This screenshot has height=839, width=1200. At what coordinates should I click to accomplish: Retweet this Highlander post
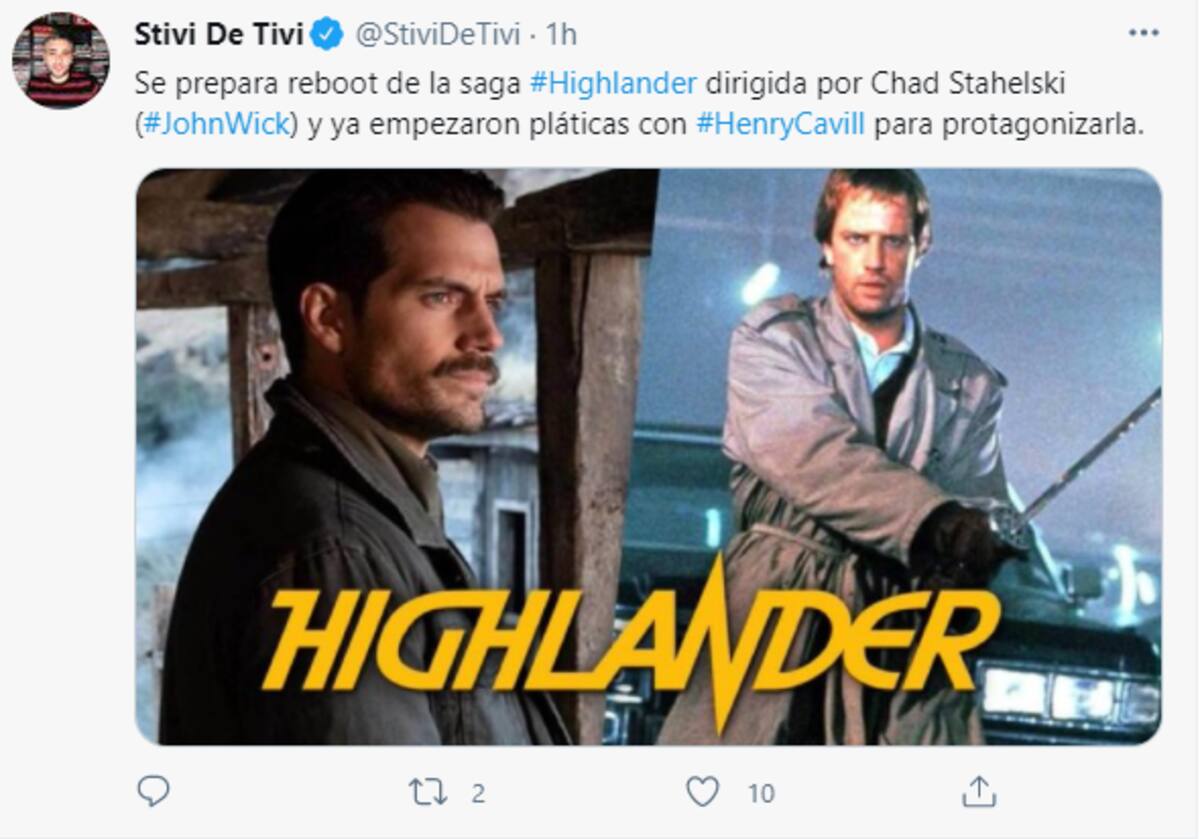(428, 792)
